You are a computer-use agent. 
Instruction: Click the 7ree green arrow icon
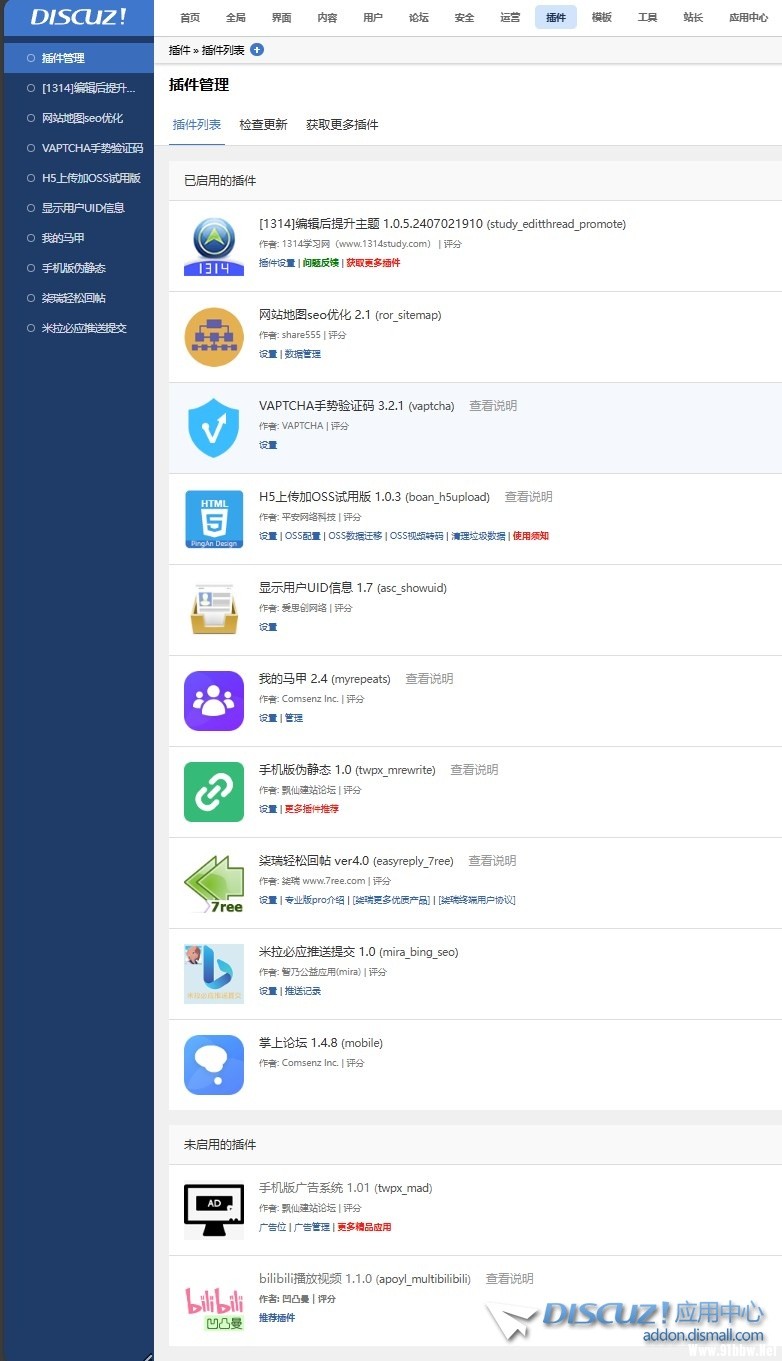click(214, 883)
